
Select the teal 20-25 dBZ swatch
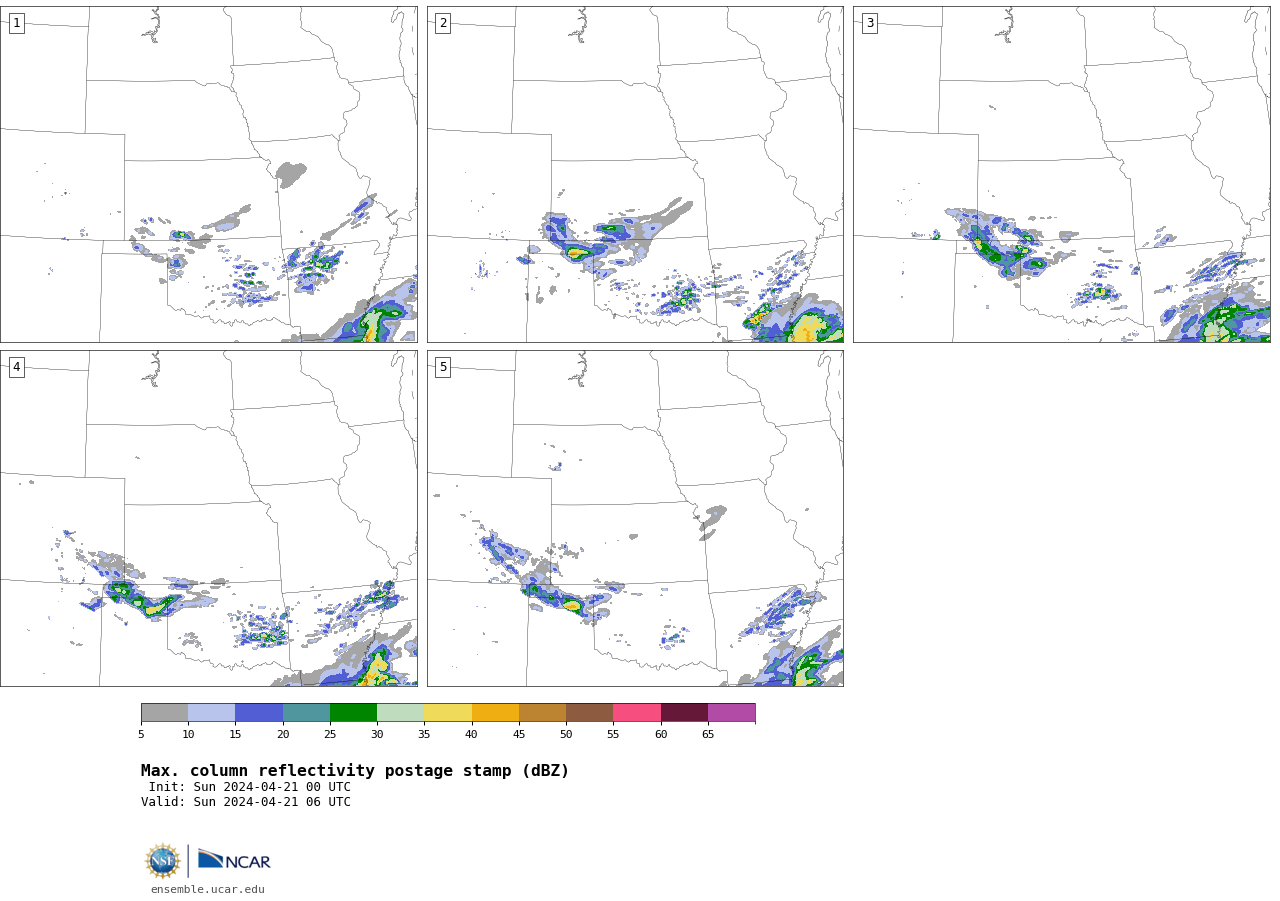pos(306,713)
